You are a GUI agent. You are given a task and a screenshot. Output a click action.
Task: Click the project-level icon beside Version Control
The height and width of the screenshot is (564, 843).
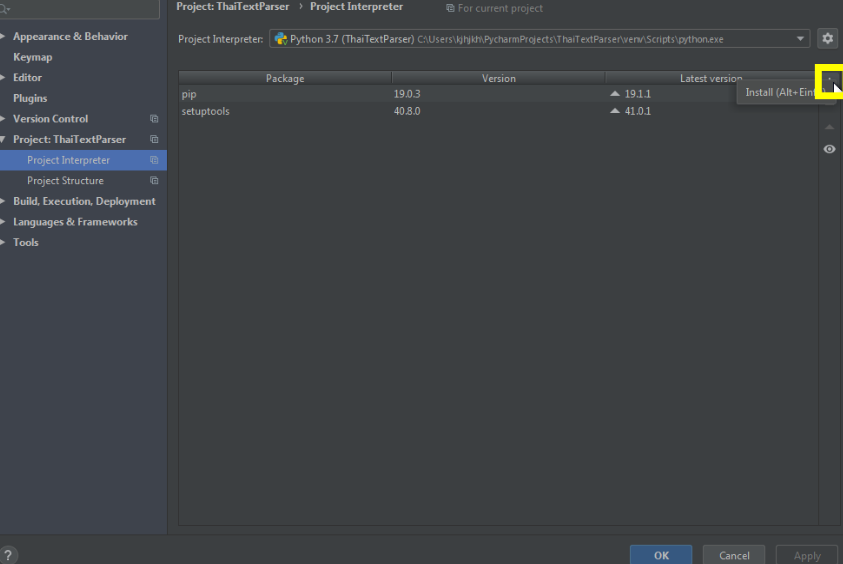154,119
